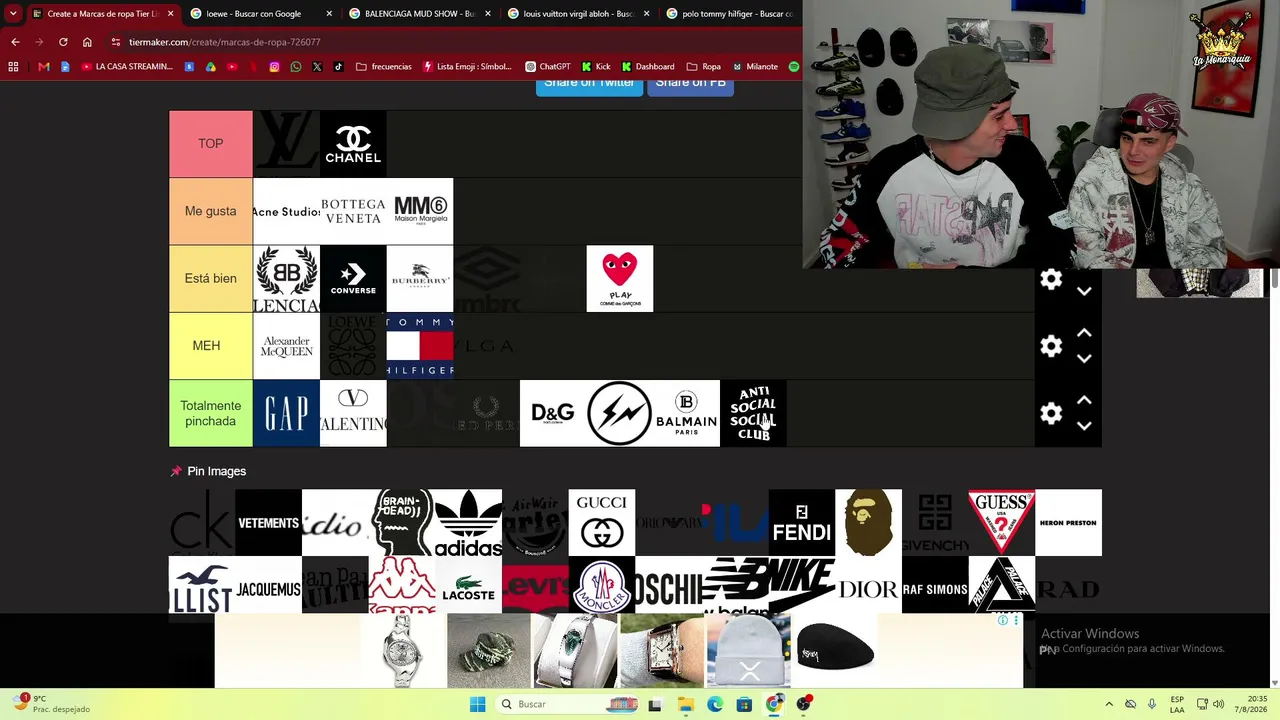
Task: Open the Windows Start menu
Action: [x=477, y=704]
